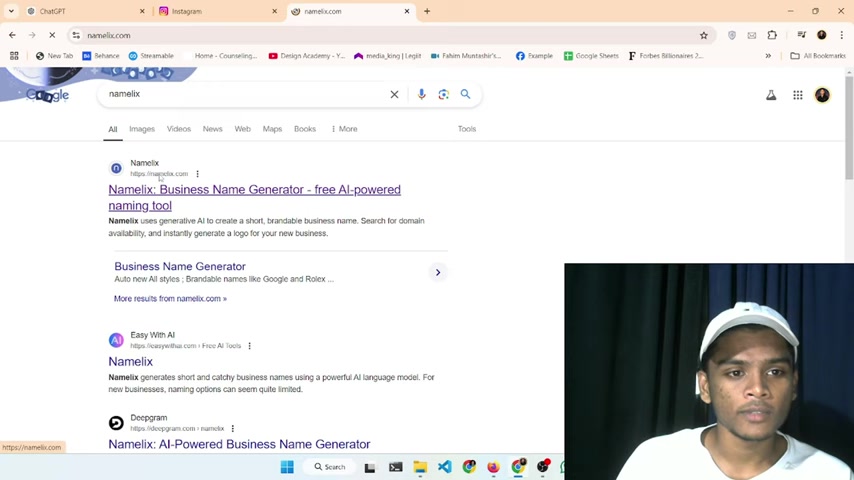Click More results from namelix.com

tap(170, 299)
